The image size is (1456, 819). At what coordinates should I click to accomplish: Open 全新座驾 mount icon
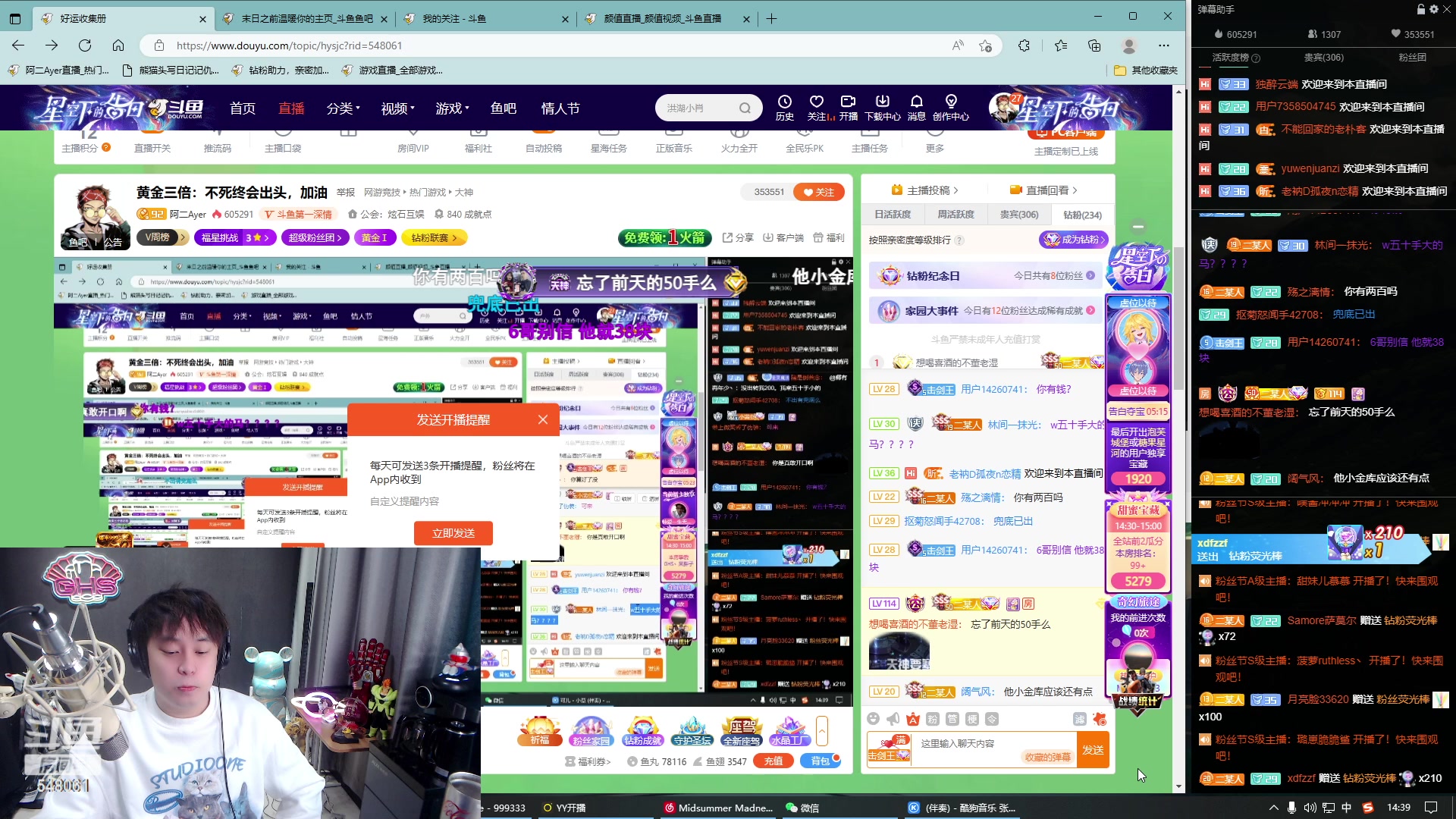(x=741, y=730)
